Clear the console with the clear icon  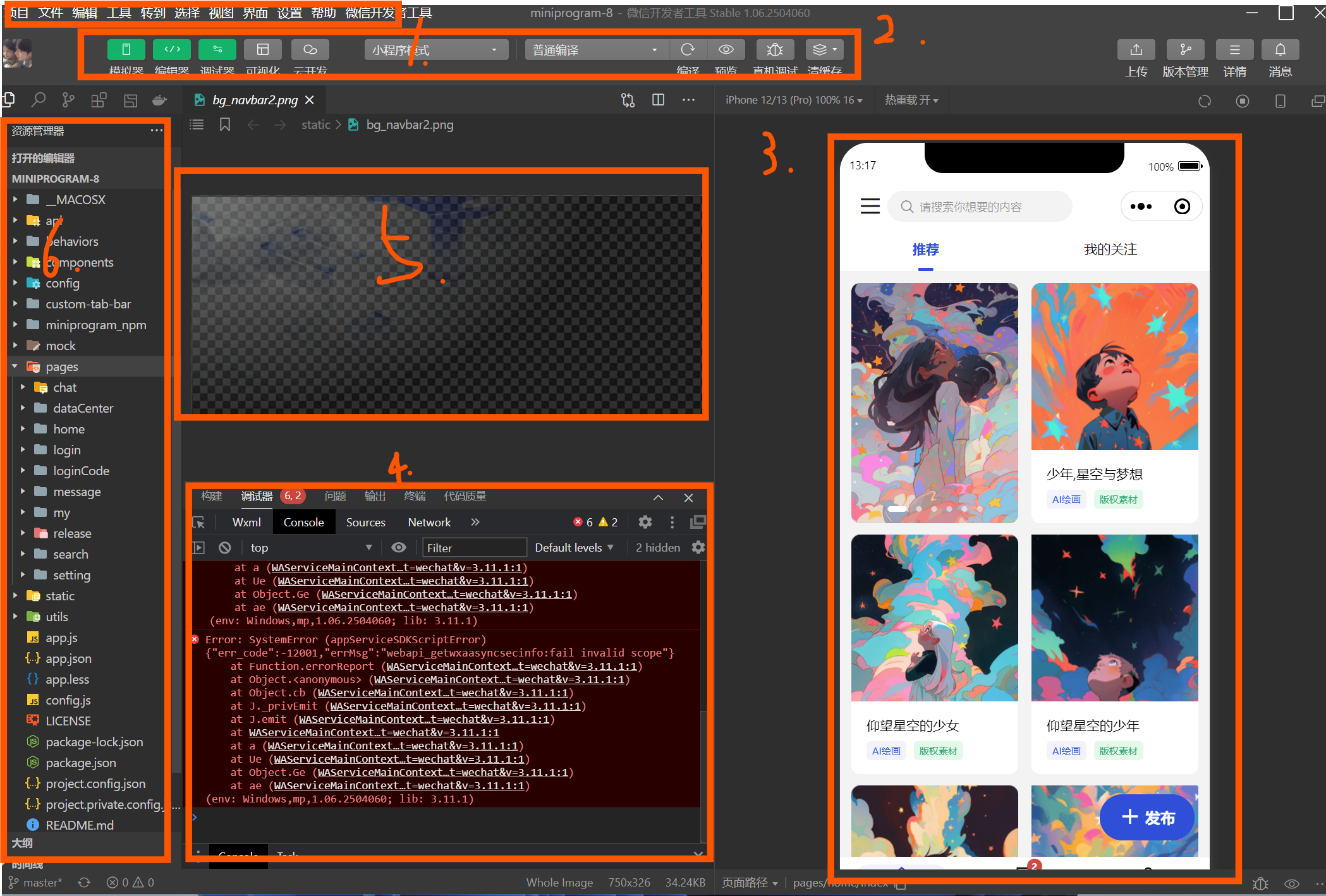pyautogui.click(x=224, y=547)
